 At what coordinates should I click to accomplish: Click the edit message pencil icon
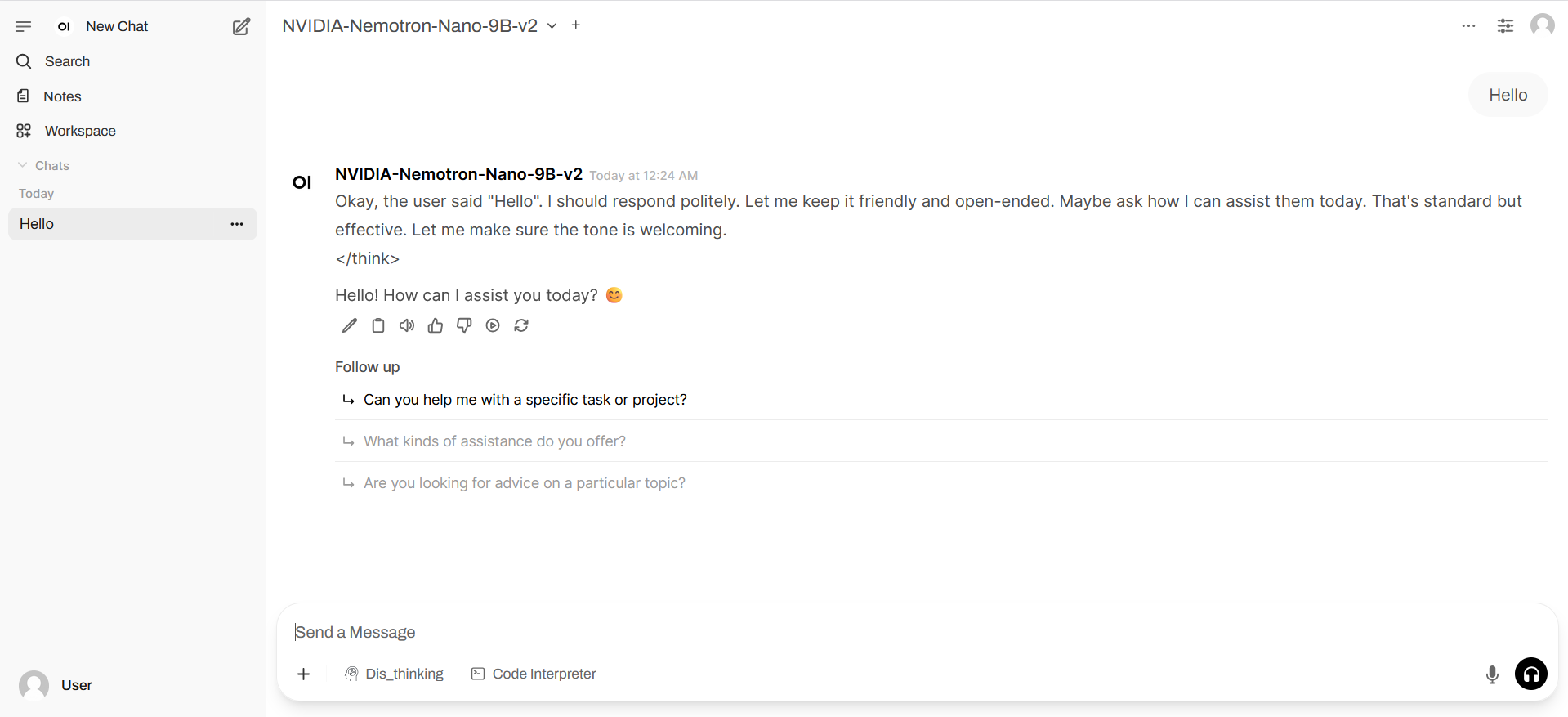350,325
